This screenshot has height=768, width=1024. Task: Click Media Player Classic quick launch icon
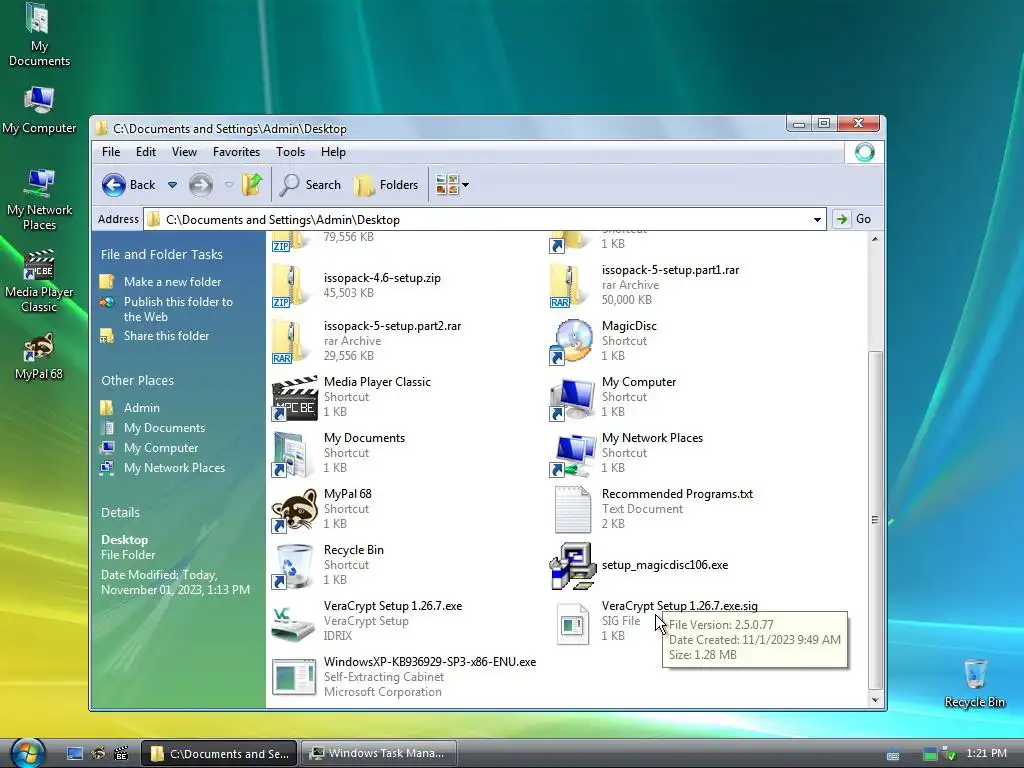(121, 754)
